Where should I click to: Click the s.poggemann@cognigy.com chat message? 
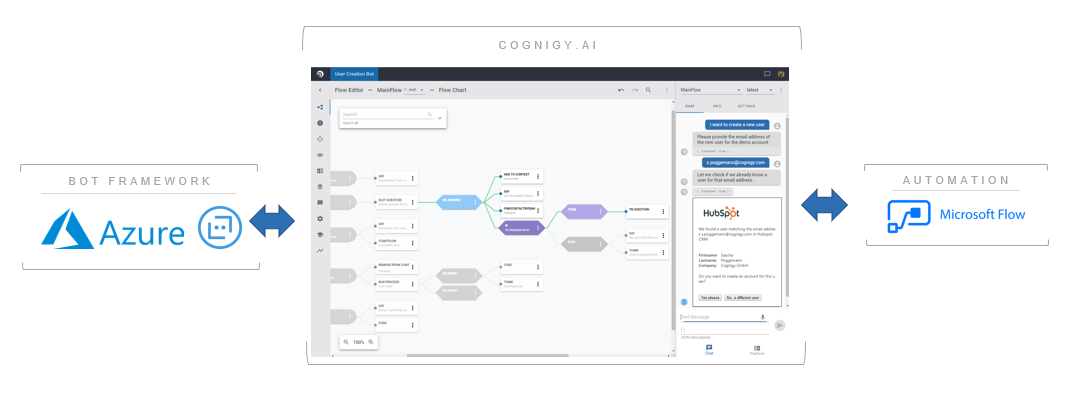pyautogui.click(x=736, y=162)
